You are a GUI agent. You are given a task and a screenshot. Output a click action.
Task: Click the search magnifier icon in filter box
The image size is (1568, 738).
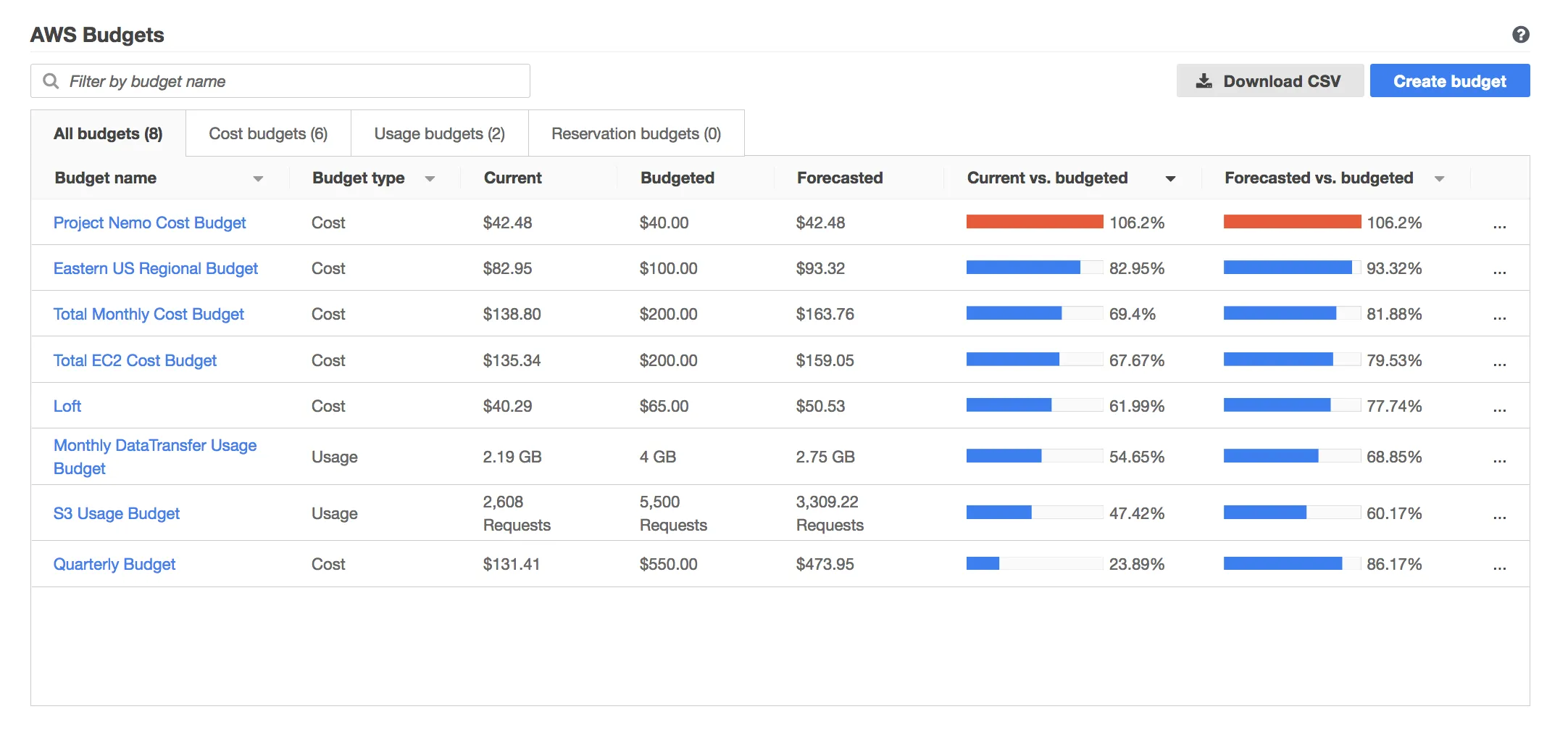coord(51,80)
